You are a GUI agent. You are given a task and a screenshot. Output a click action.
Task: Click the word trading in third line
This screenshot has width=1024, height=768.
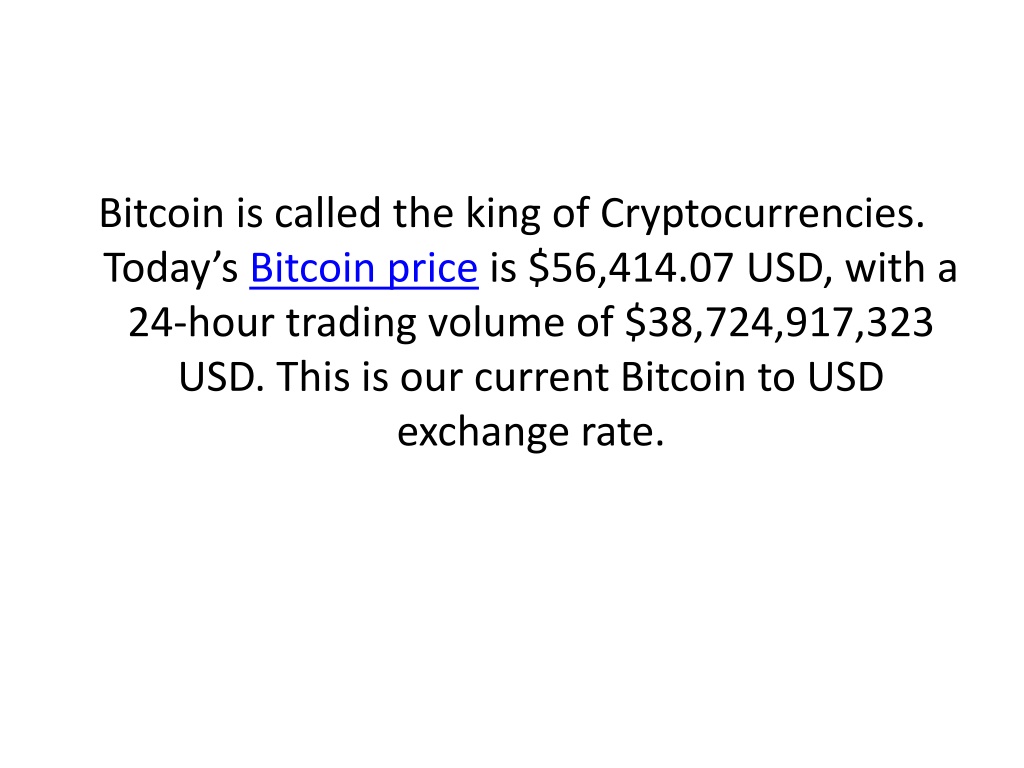pyautogui.click(x=351, y=323)
